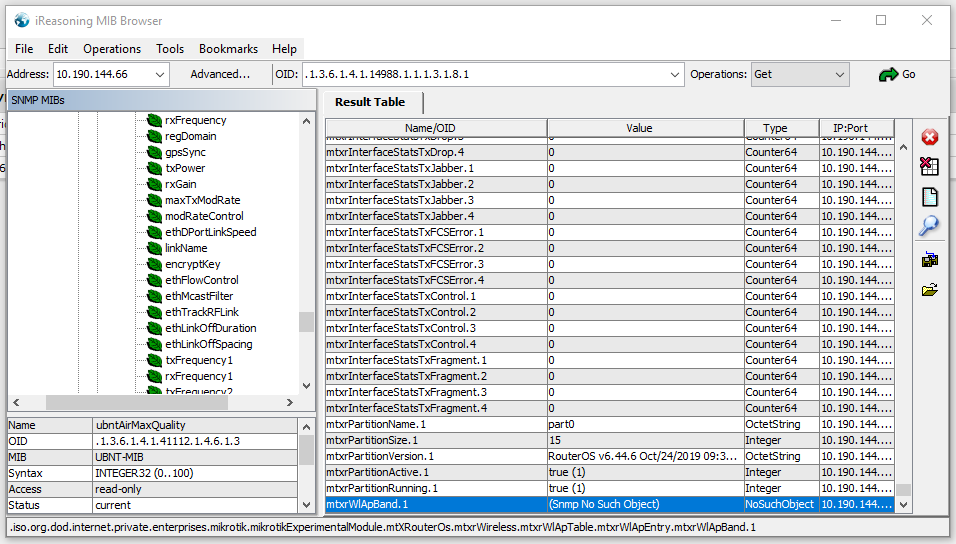Viewport: 956px width, 544px height.
Task: Click the Go button label
Action: click(908, 74)
